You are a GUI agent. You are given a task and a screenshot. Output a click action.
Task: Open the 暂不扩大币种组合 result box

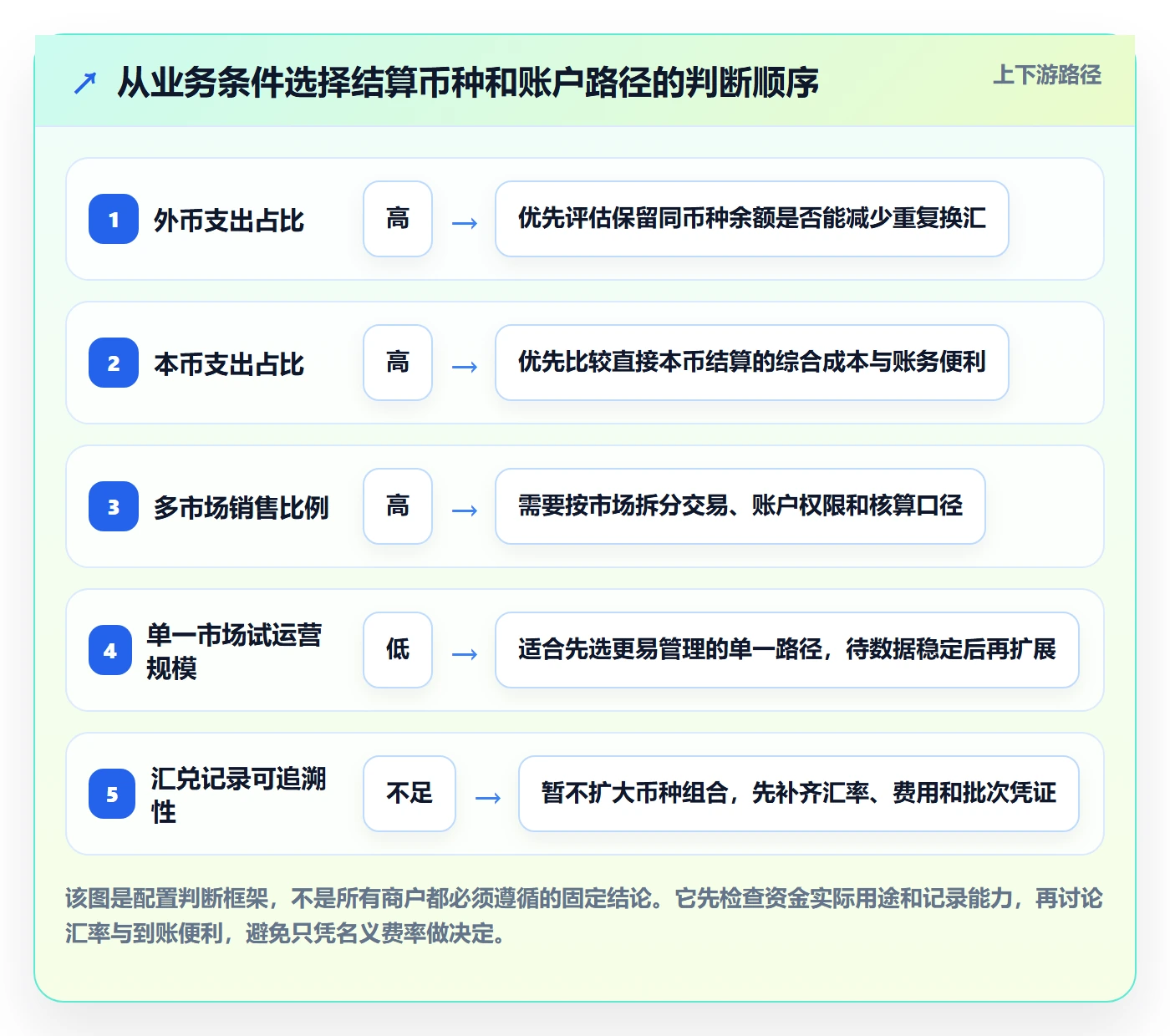(x=799, y=794)
